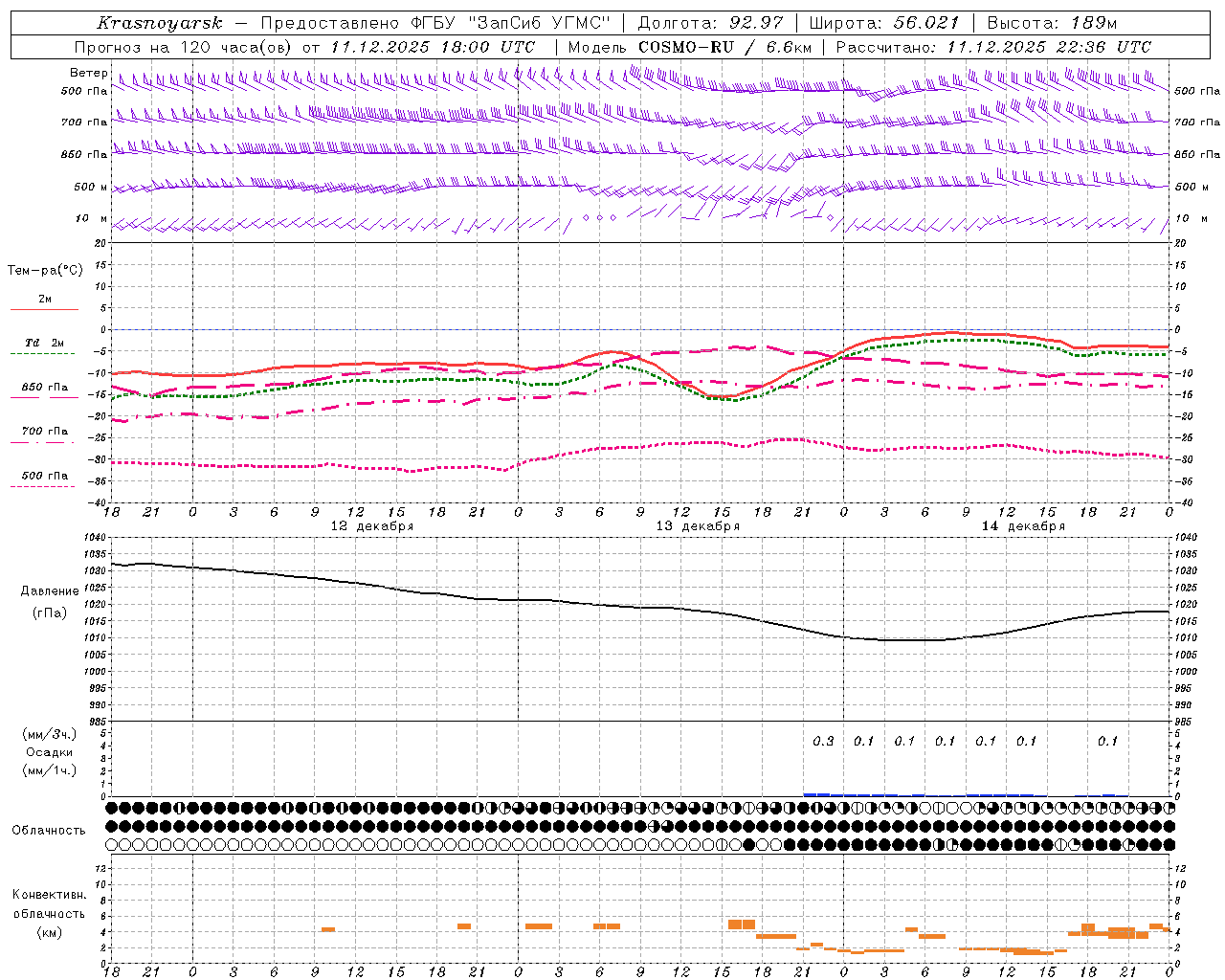Click the 0.3 precipitation value

pos(823,741)
